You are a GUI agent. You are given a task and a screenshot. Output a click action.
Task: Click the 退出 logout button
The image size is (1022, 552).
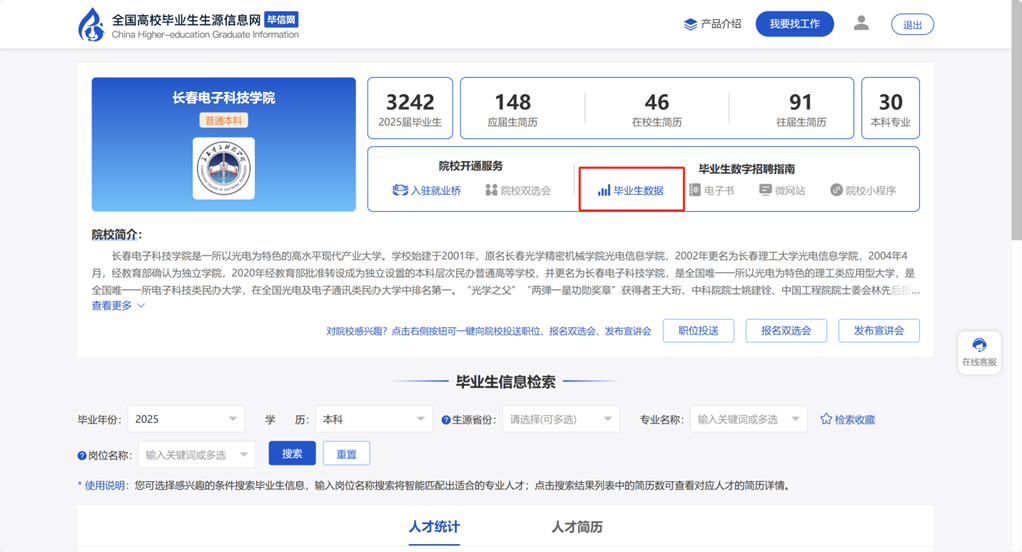click(912, 25)
